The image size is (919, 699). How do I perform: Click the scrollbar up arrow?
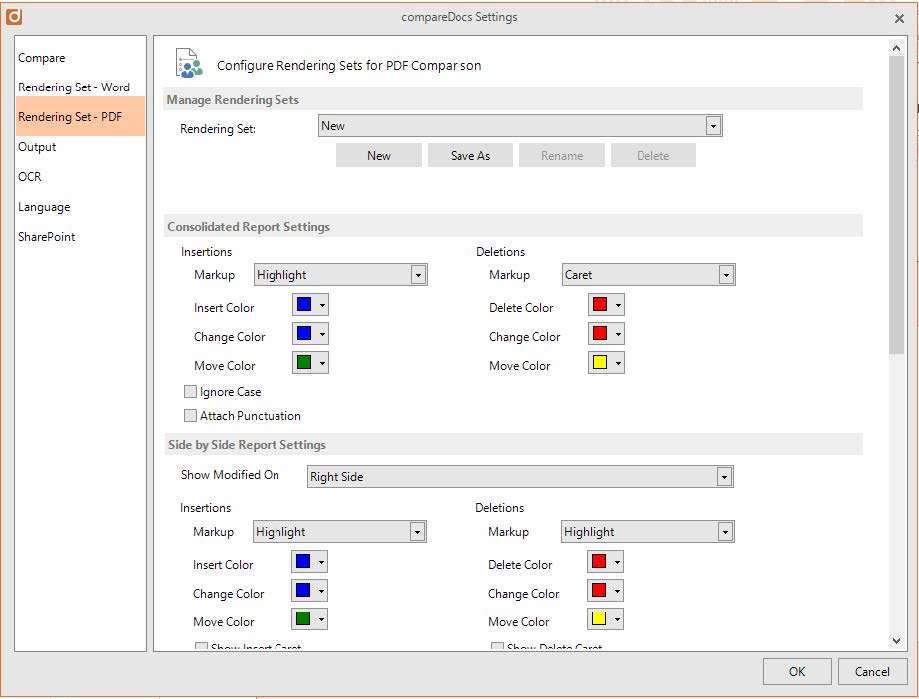(896, 48)
